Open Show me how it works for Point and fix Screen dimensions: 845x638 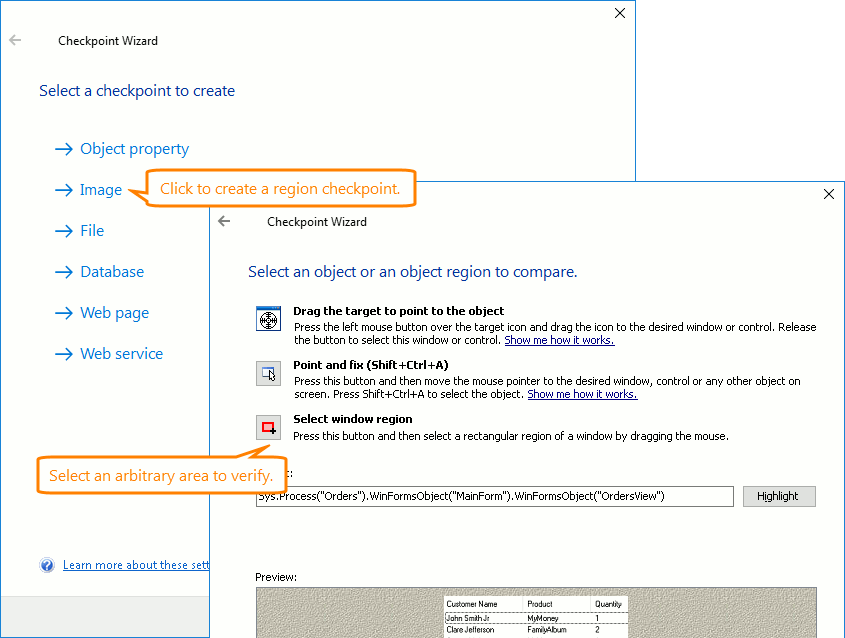583,394
